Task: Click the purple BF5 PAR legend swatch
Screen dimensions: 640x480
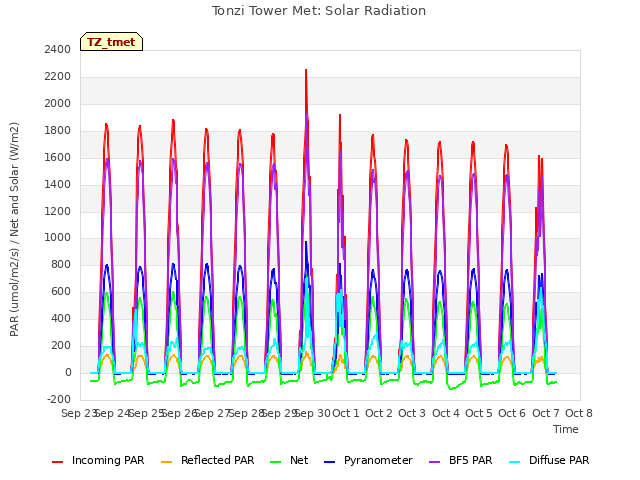Action: (435, 462)
